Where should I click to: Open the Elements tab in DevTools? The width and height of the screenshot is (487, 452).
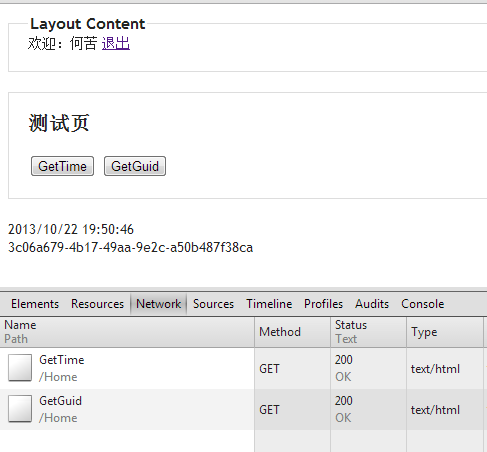pos(35,304)
